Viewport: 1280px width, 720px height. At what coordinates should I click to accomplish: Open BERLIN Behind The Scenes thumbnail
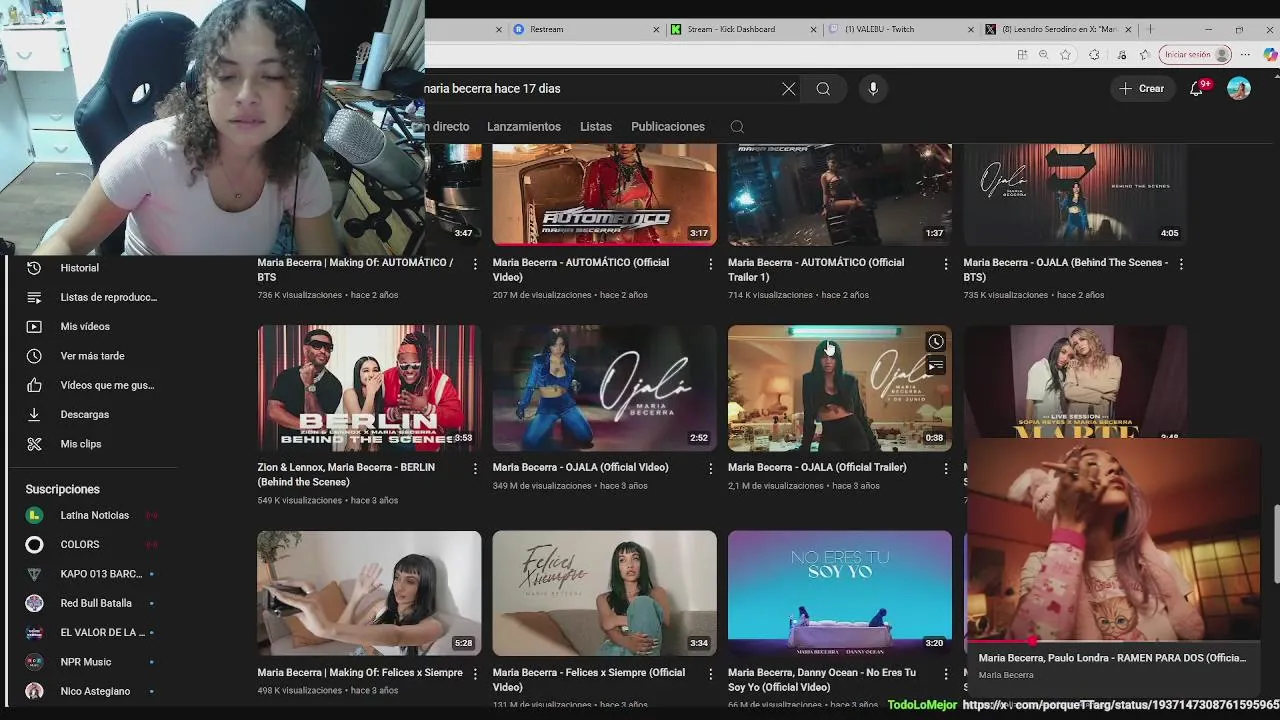369,388
